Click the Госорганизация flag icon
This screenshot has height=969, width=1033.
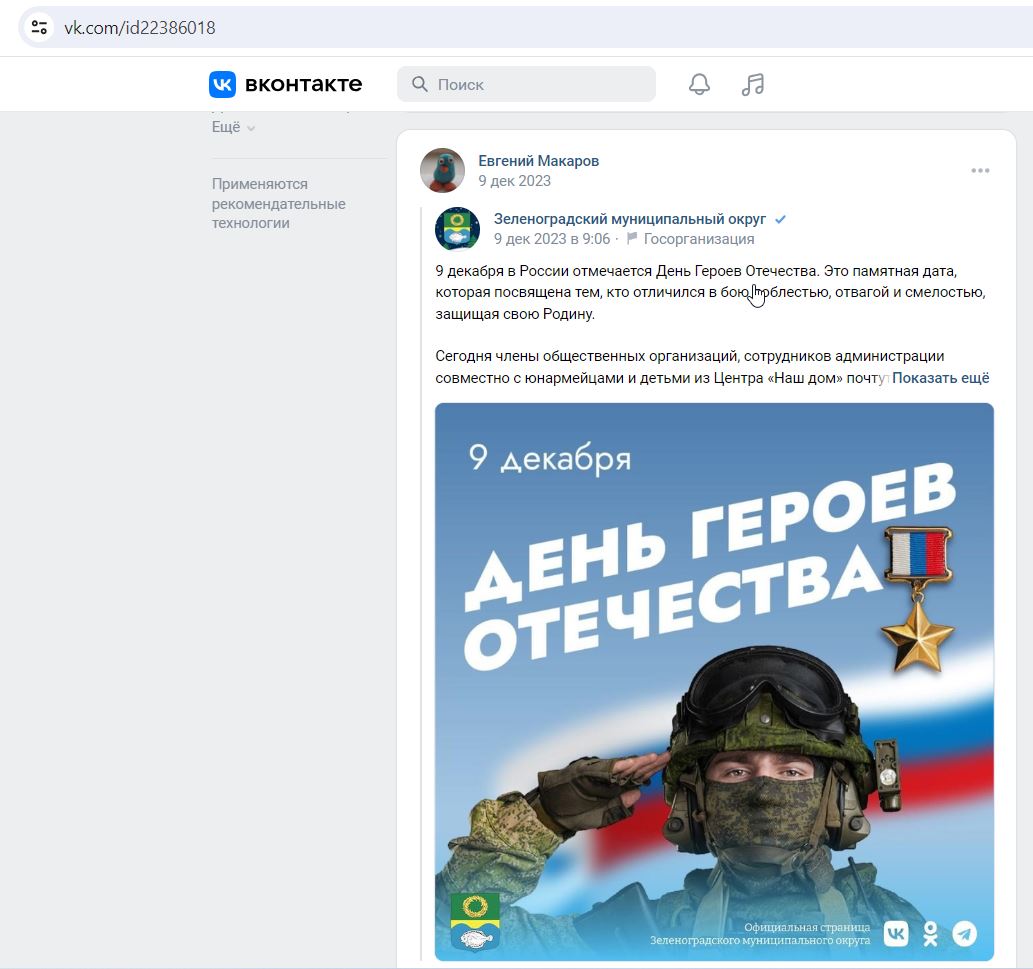click(x=632, y=238)
